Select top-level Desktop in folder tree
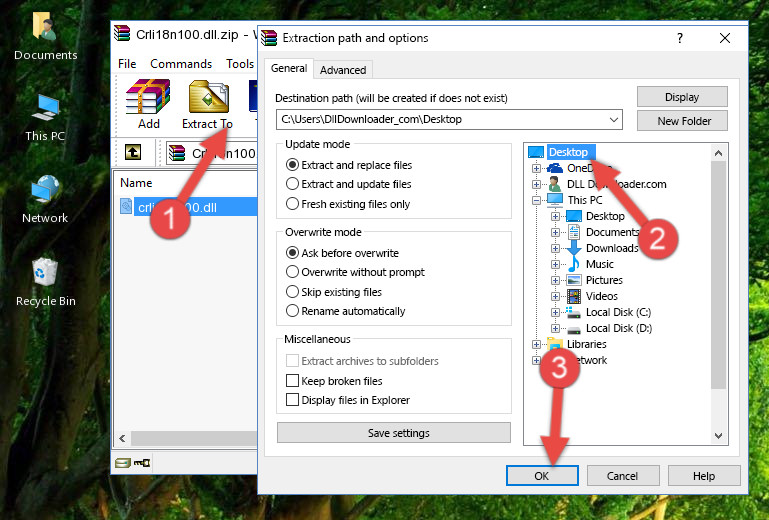769x520 pixels. click(562, 152)
